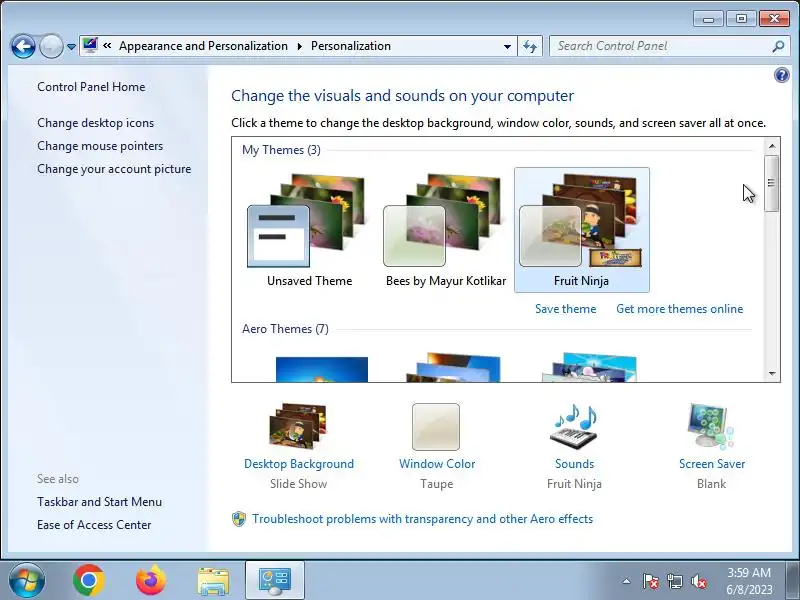This screenshot has height=600, width=800.
Task: Launch Firefox from taskbar
Action: click(151, 580)
